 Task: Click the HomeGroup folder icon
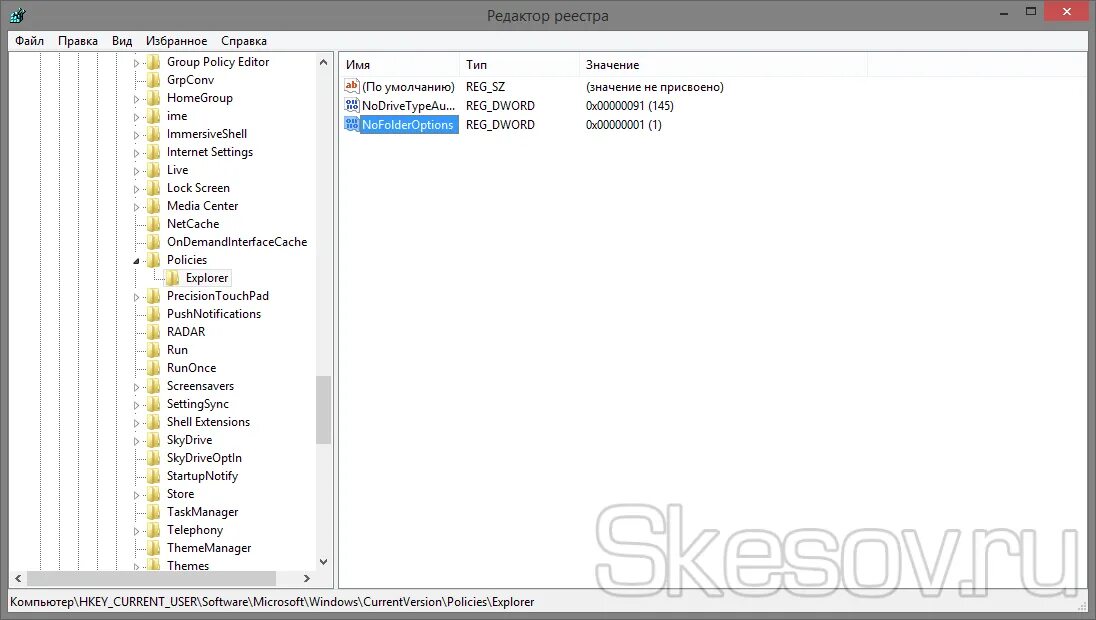[x=153, y=98]
